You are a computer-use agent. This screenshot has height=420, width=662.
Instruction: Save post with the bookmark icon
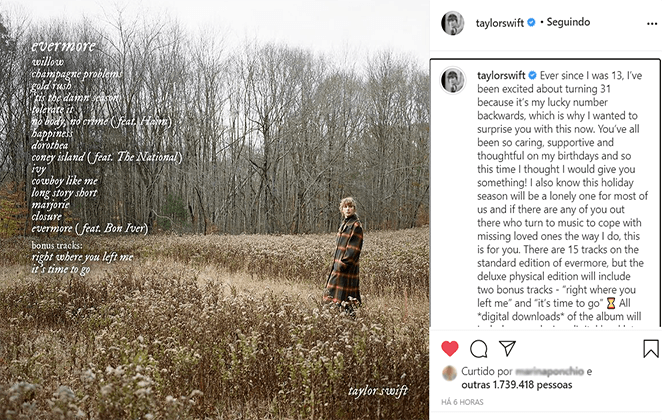tap(650, 348)
